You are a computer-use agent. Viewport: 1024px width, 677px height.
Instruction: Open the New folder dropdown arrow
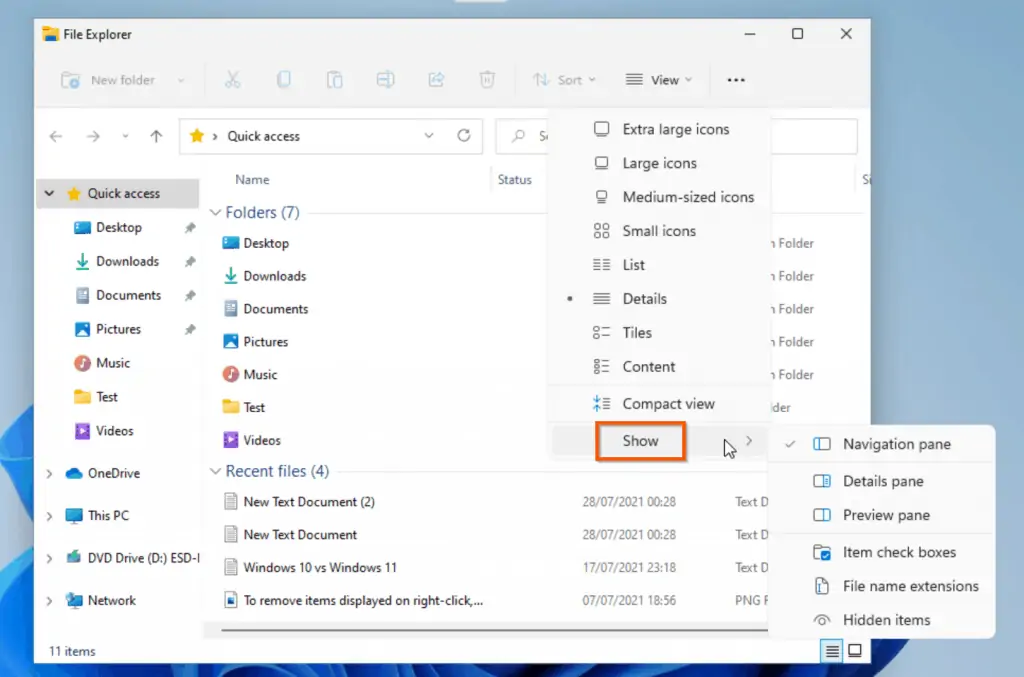point(181,80)
